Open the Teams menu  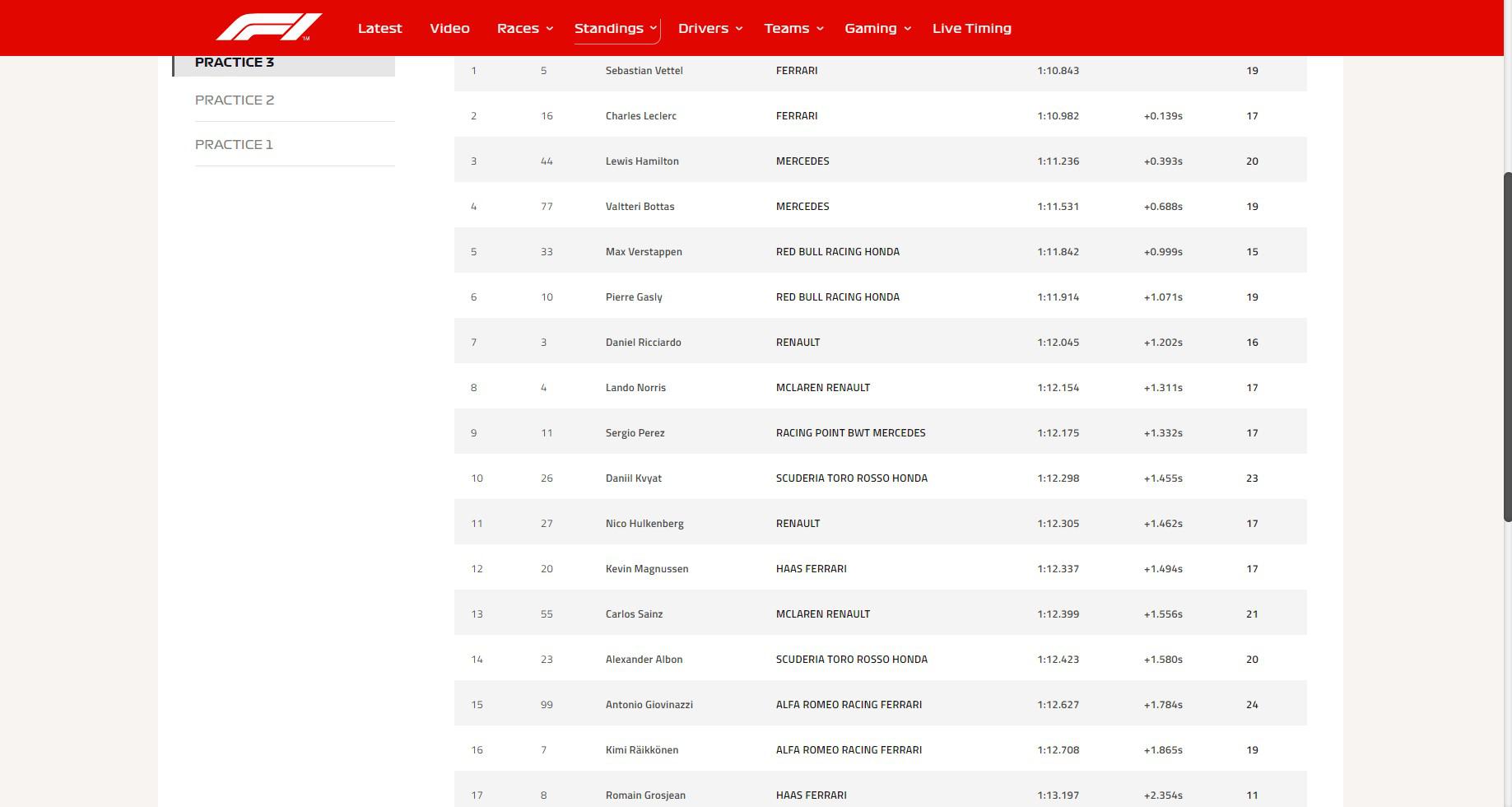click(786, 28)
